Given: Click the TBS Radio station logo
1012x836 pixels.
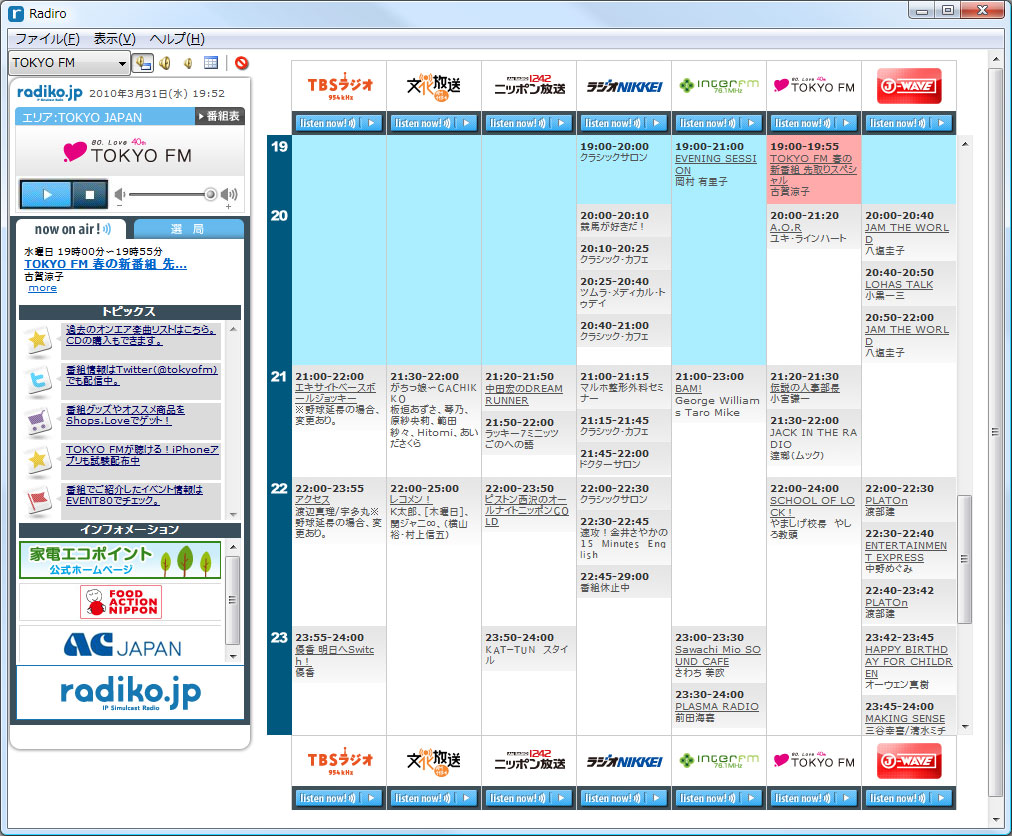Looking at the screenshot, I should click(338, 84).
